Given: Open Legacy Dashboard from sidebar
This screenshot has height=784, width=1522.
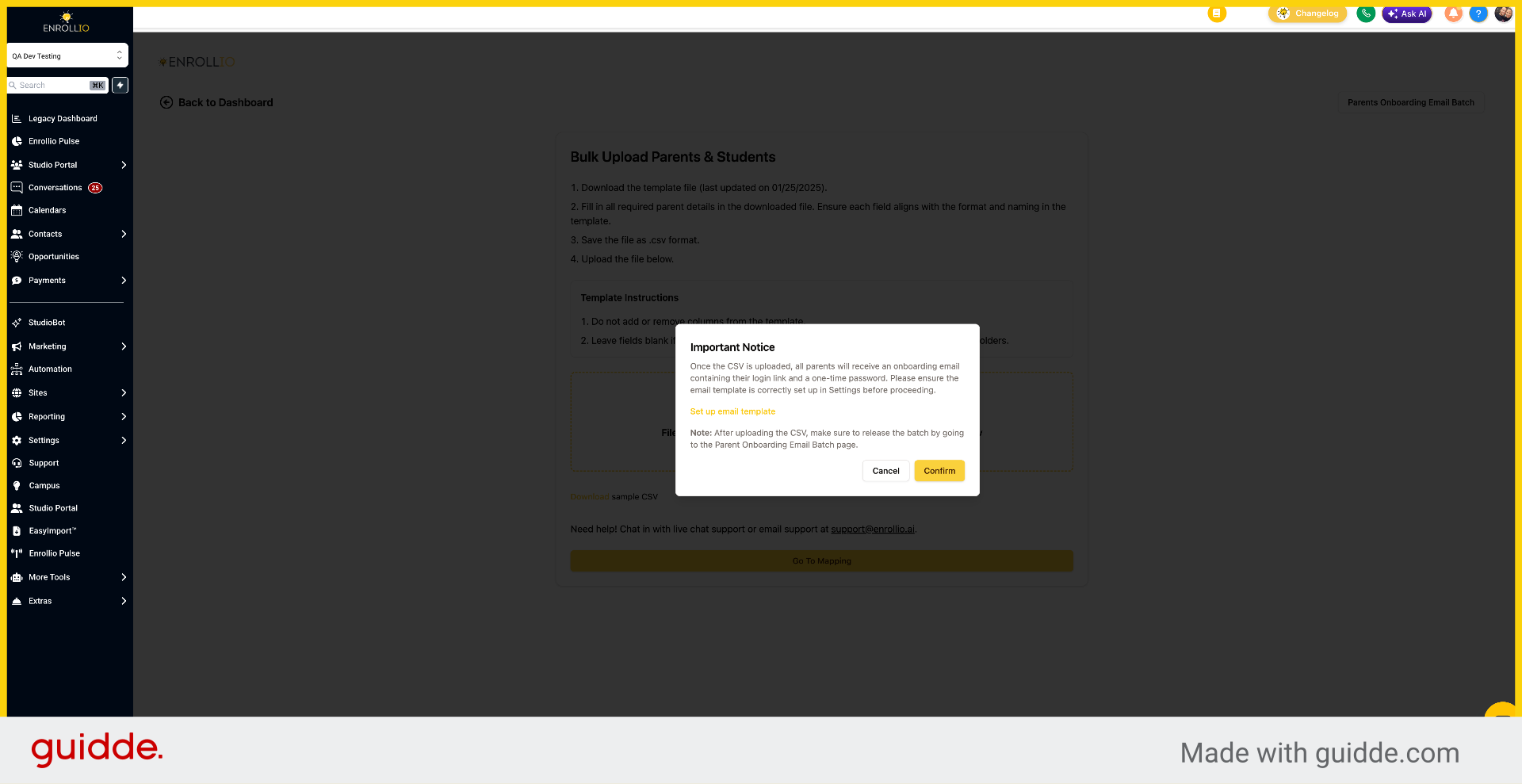Looking at the screenshot, I should (63, 119).
